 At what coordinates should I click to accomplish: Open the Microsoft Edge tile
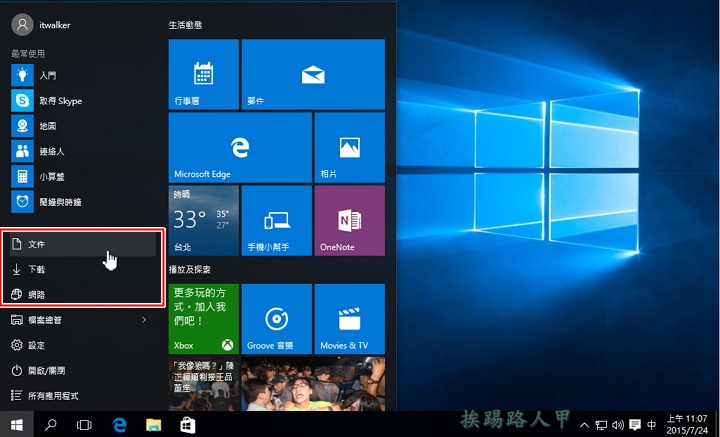[x=239, y=146]
